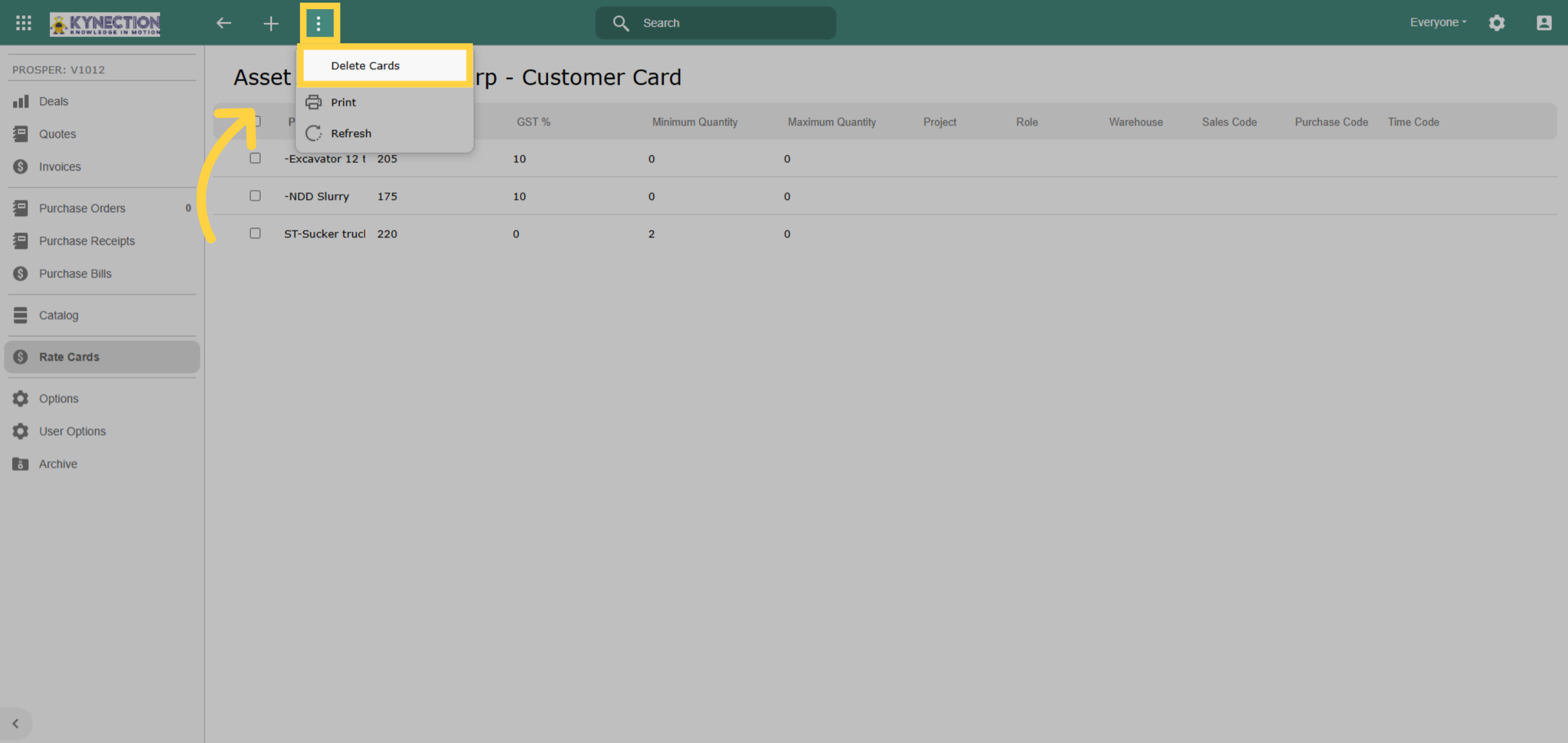The height and width of the screenshot is (743, 1568).
Task: Click the 220 price value
Action: click(x=387, y=234)
